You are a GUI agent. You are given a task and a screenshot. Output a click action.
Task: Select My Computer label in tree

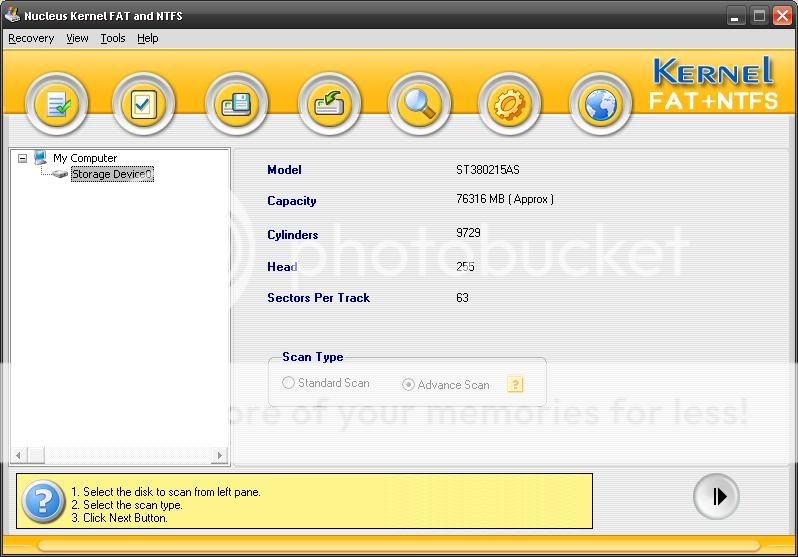coord(85,158)
